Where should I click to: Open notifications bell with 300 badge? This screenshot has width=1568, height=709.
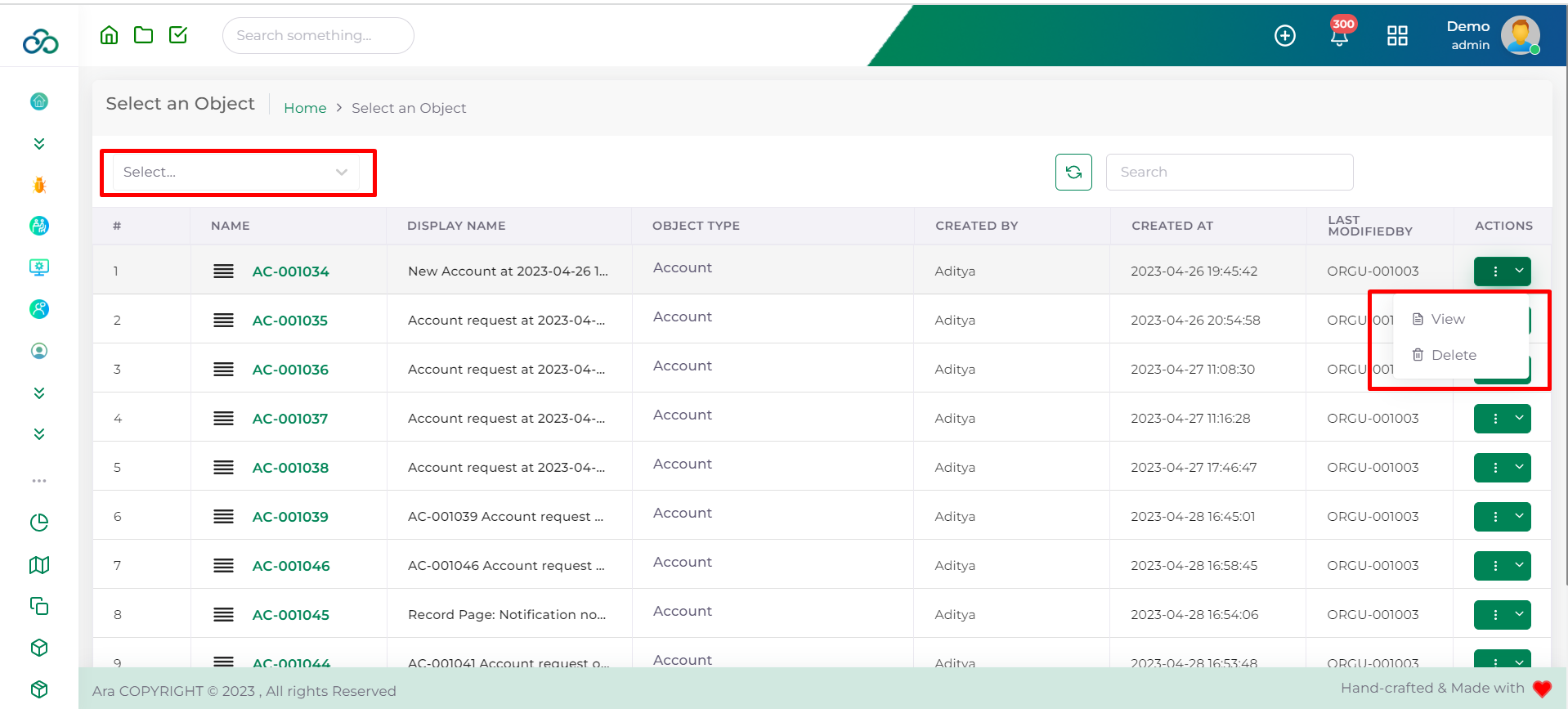coord(1339,36)
